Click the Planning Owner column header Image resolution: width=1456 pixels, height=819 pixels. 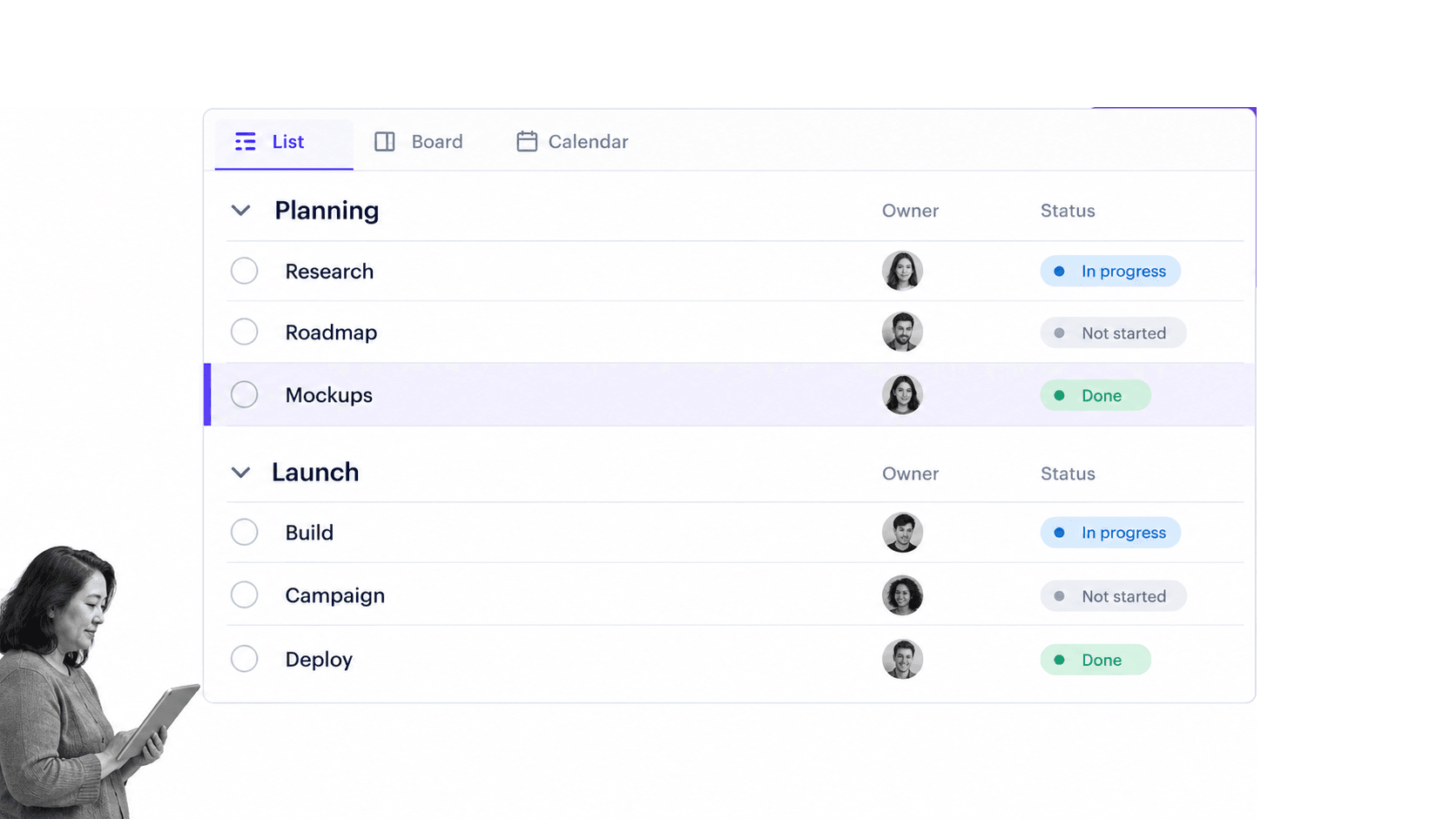[910, 211]
